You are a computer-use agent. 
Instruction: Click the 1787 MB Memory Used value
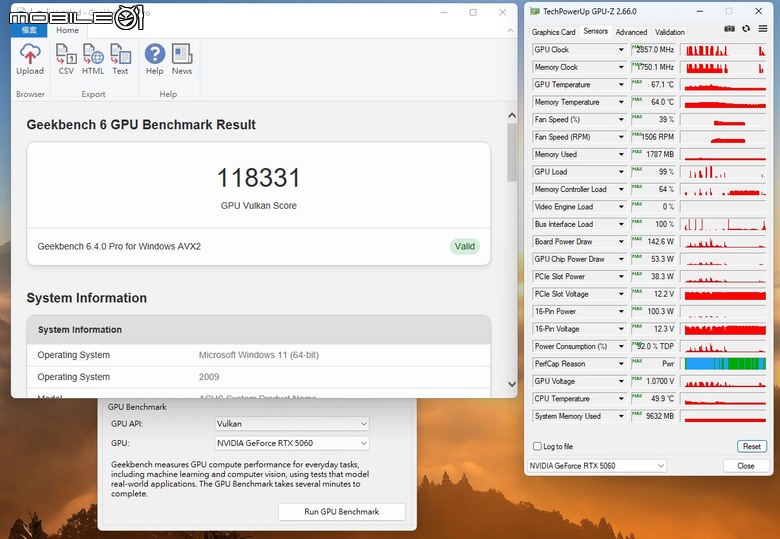tap(660, 154)
